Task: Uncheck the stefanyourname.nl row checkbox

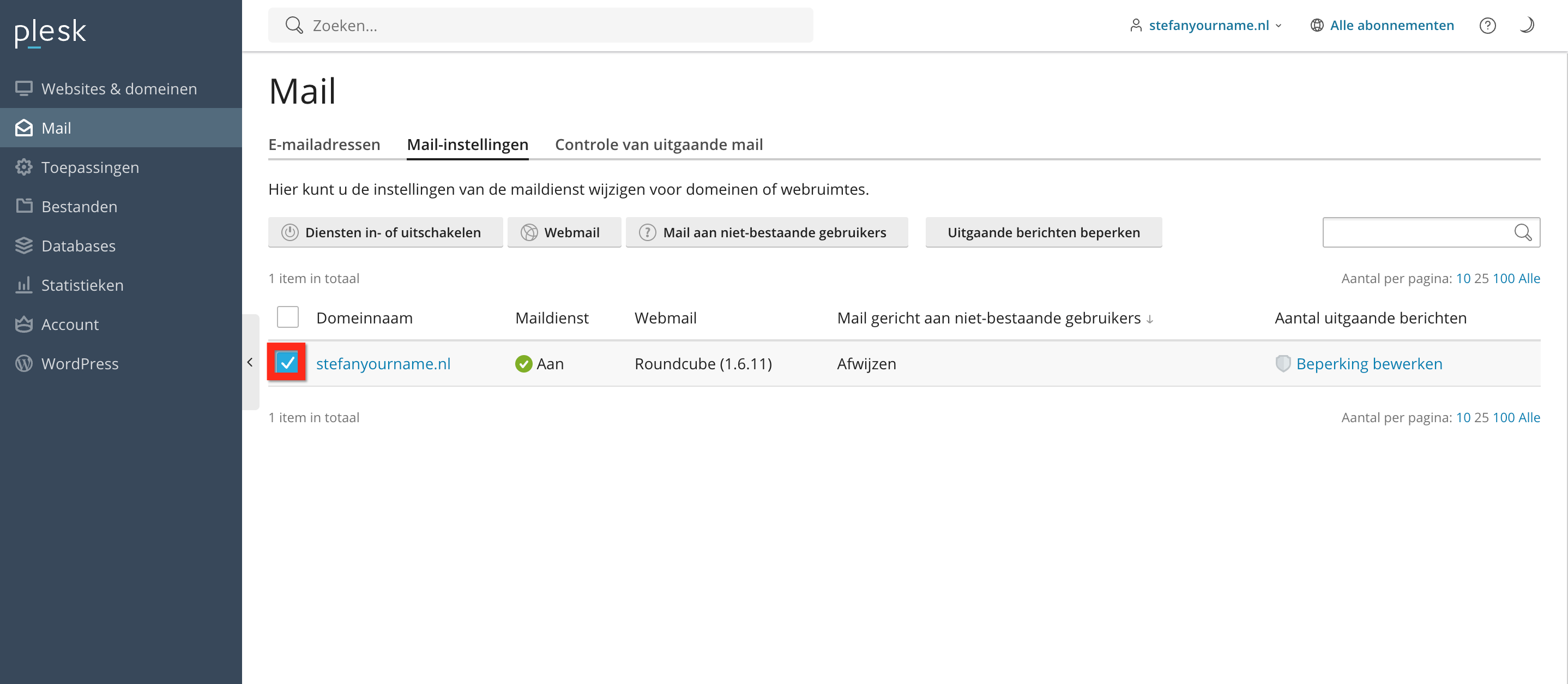Action: point(287,363)
